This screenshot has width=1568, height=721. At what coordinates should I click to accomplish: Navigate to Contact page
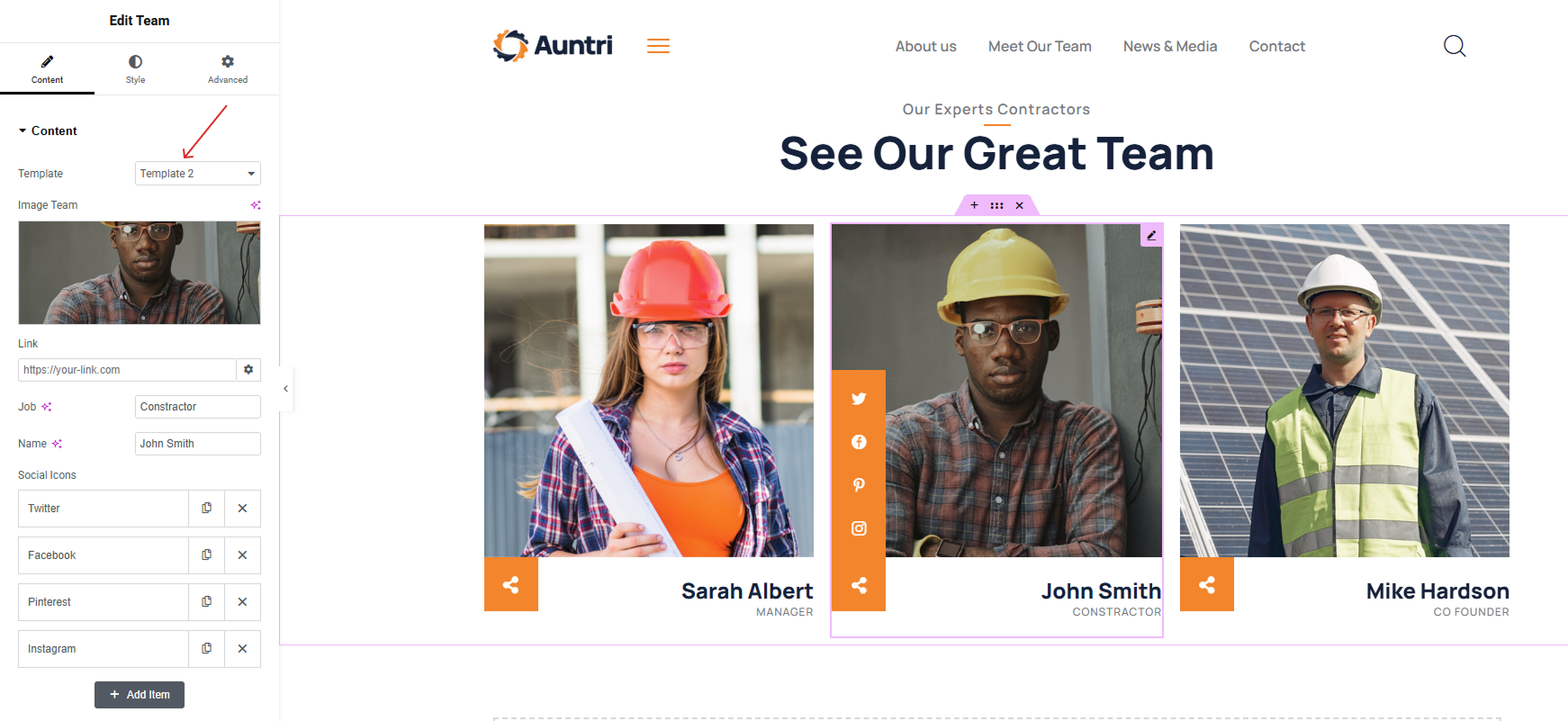point(1276,46)
